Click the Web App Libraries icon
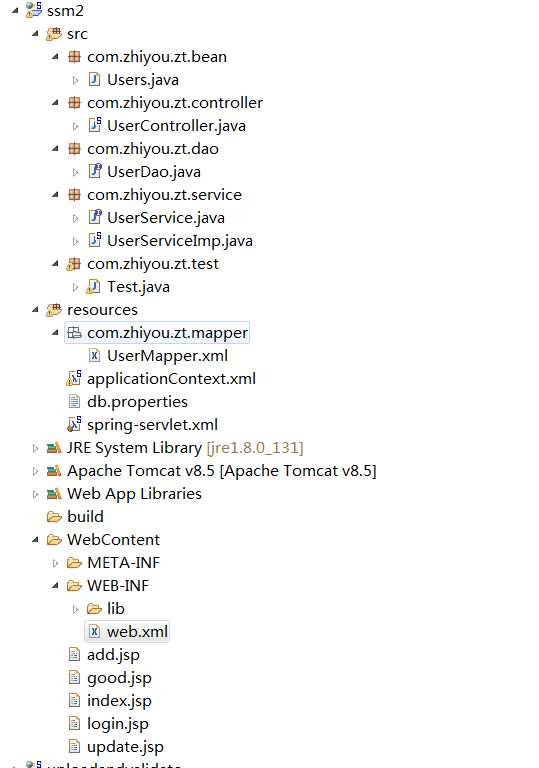The image size is (539, 768). tap(54, 494)
